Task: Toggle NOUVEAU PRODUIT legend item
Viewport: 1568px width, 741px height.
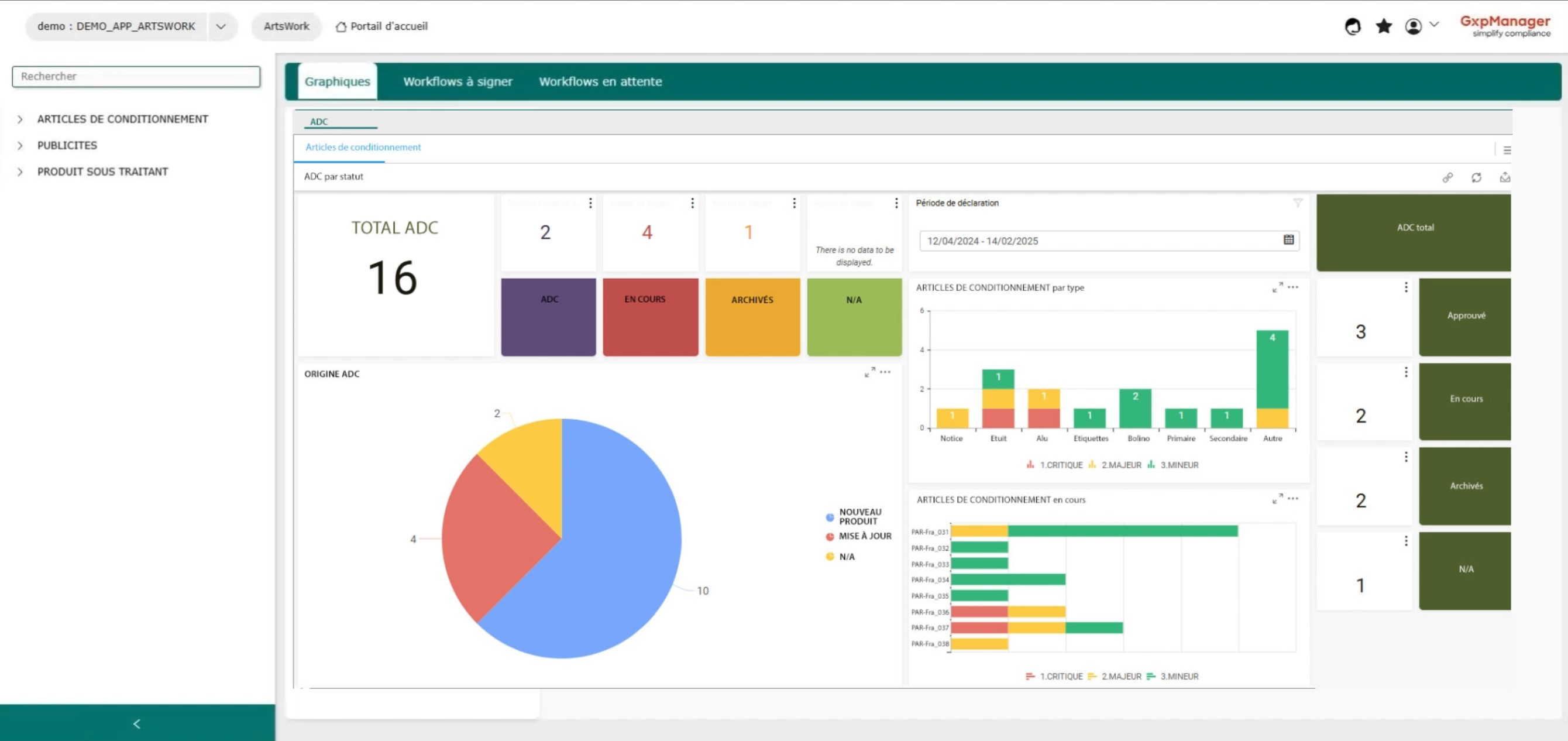Action: coord(859,516)
